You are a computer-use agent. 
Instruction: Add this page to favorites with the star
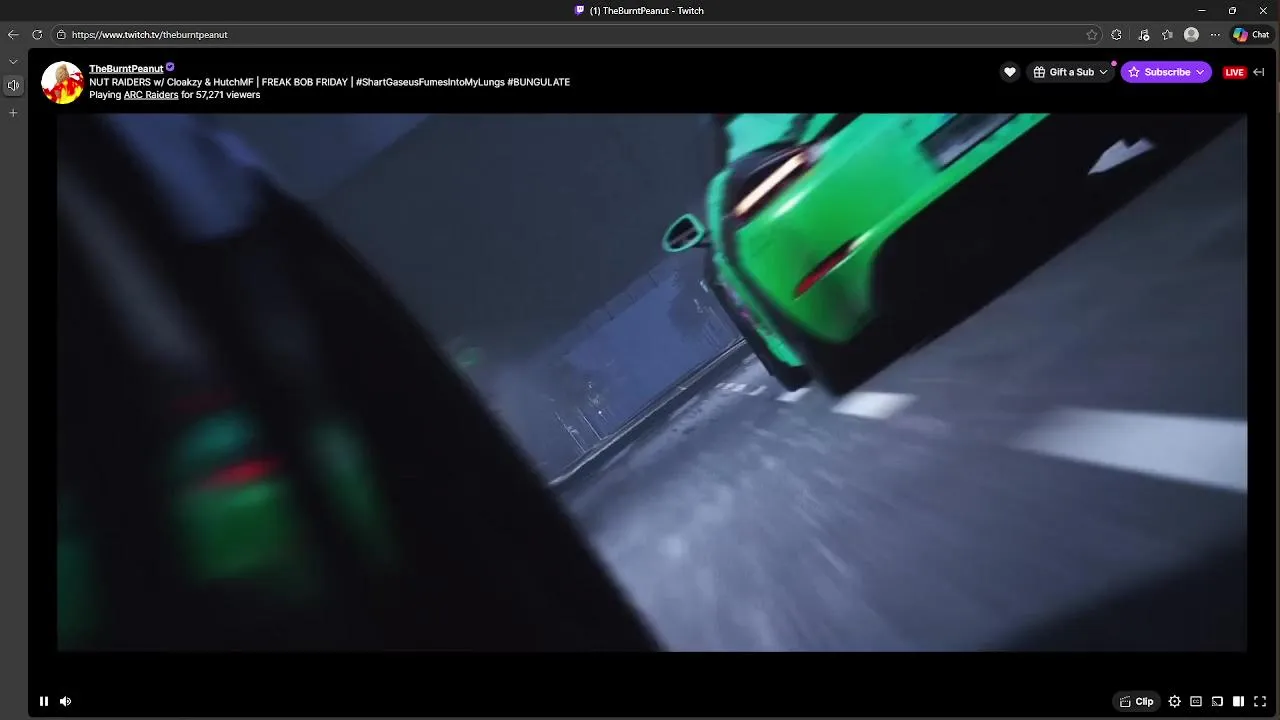pos(1092,34)
